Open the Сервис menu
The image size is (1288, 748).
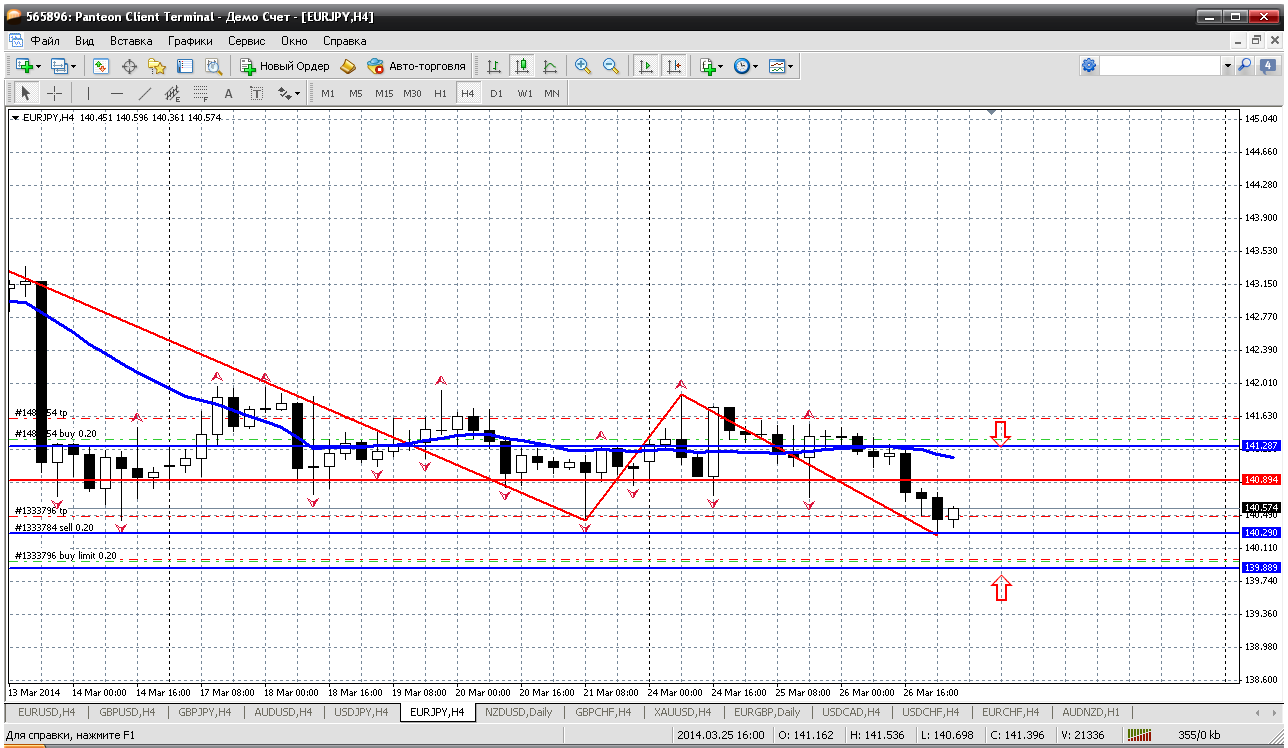click(246, 41)
